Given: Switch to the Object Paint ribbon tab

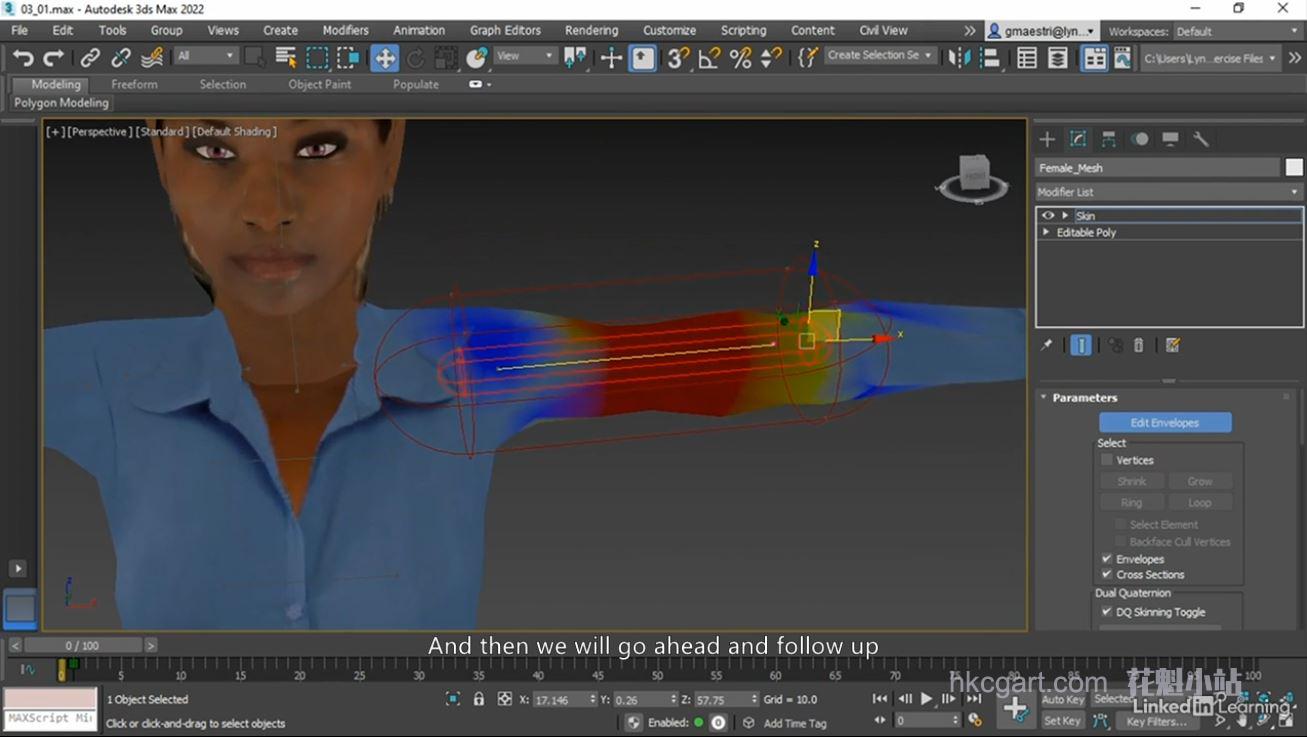Looking at the screenshot, I should (320, 84).
